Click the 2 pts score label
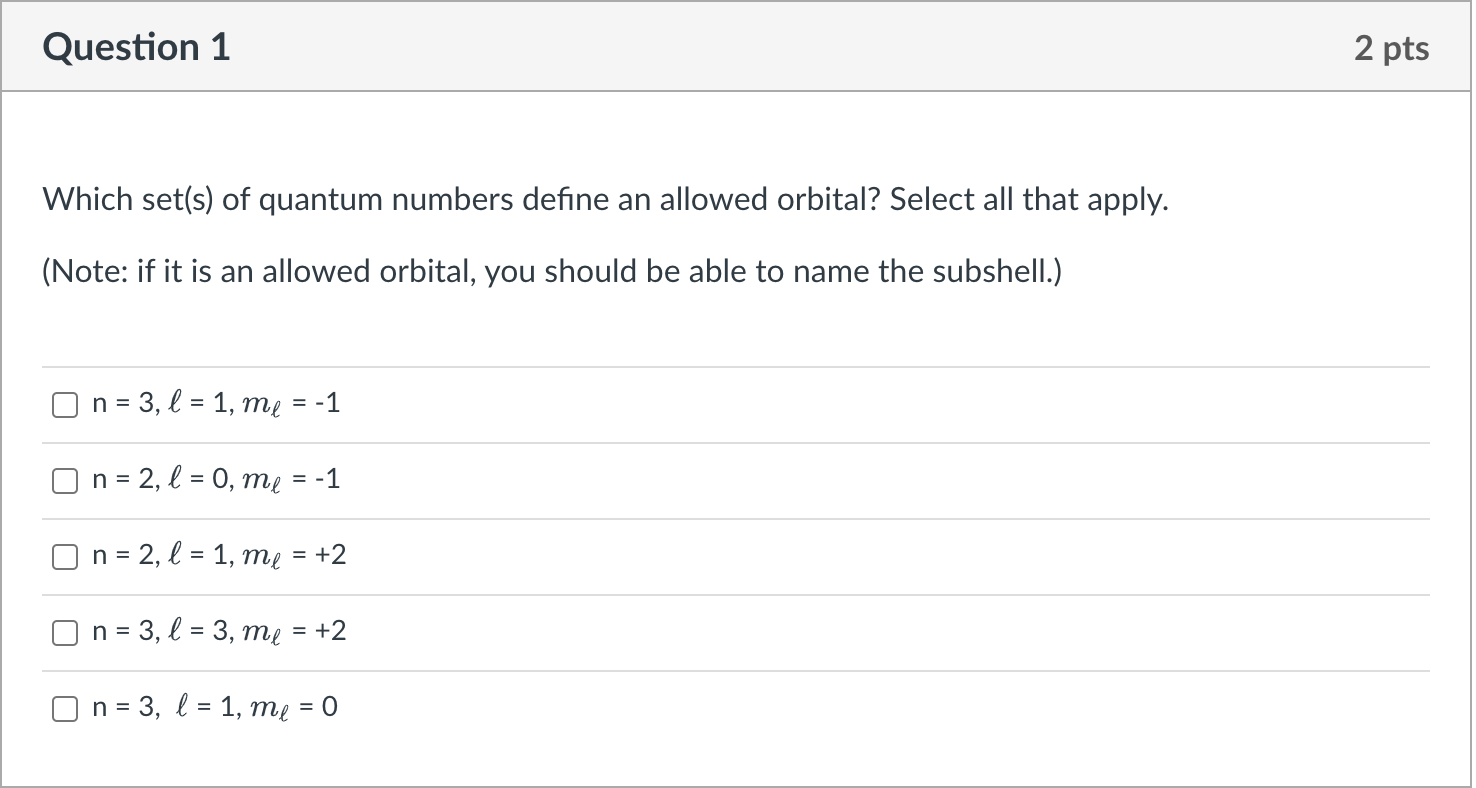The image size is (1476, 788). click(1391, 48)
